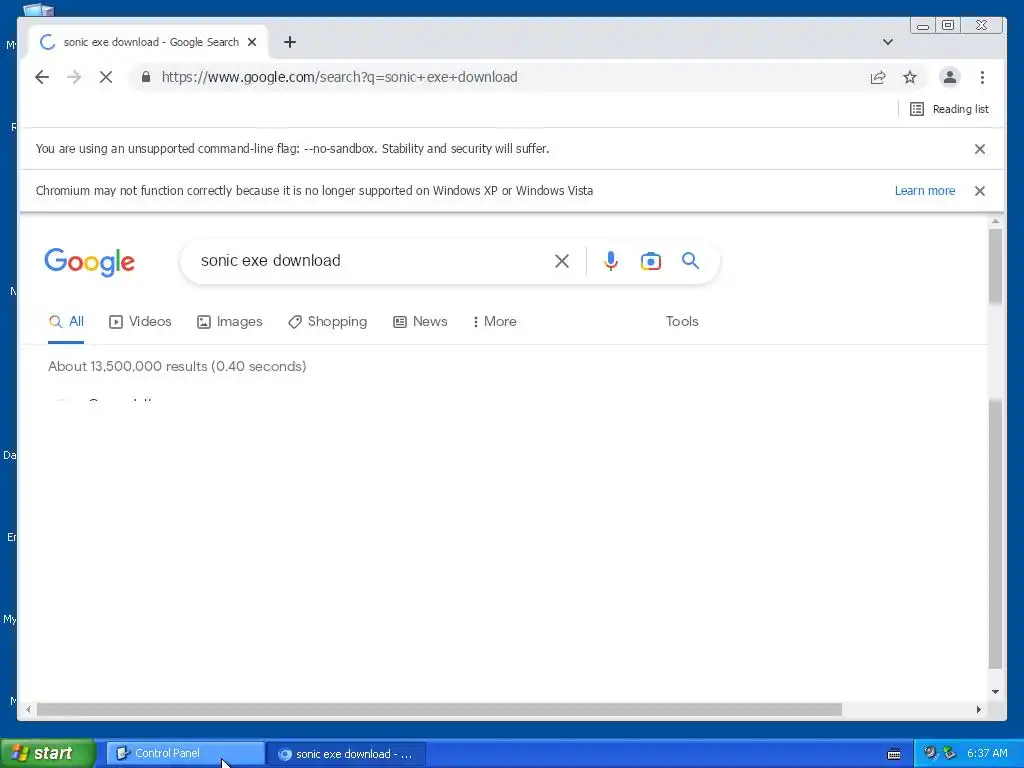Switch to the Images tab
The image size is (1024, 768).
pyautogui.click(x=230, y=321)
